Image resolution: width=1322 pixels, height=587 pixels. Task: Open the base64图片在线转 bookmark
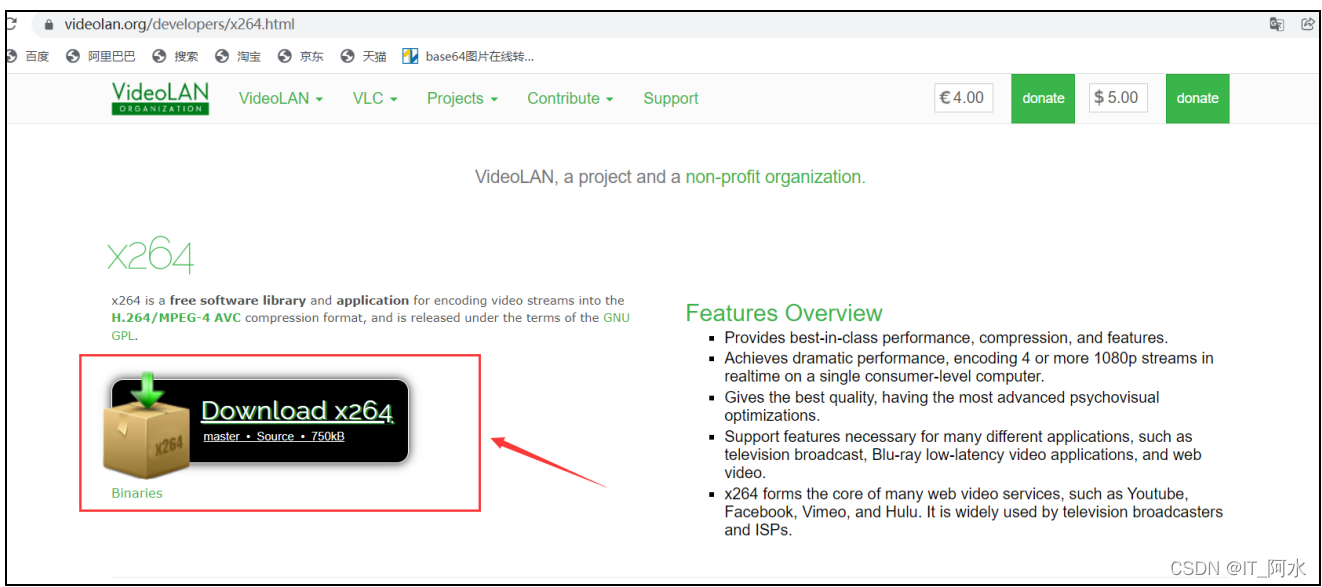[x=468, y=56]
